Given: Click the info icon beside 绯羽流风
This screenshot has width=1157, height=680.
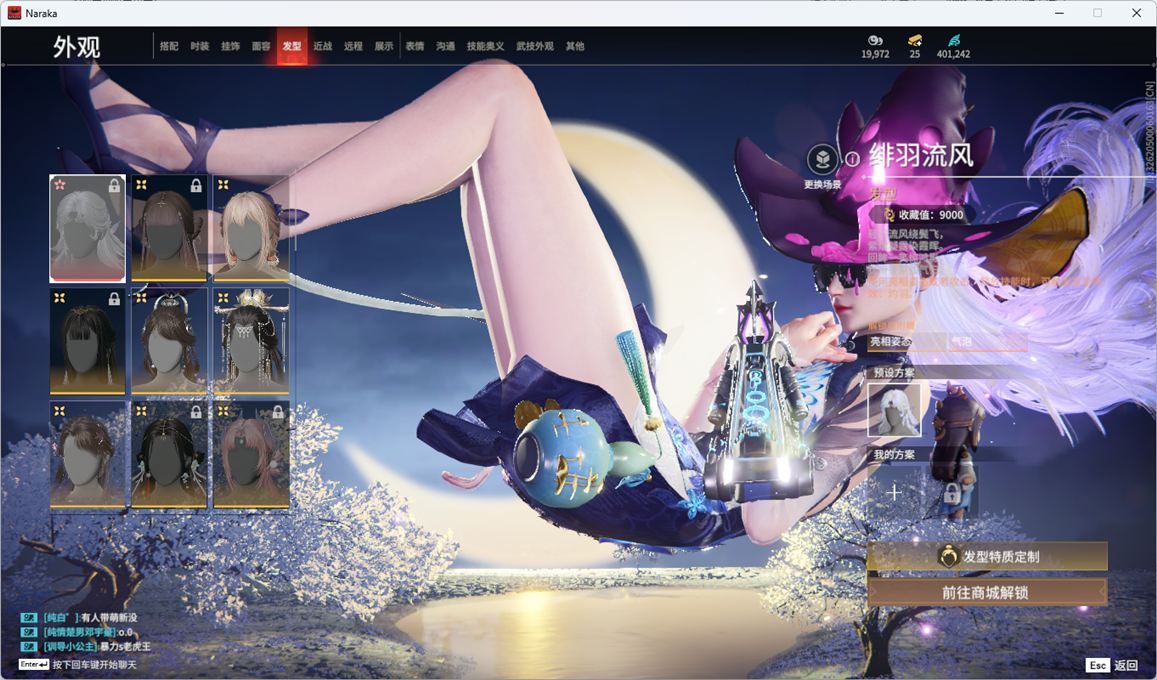Looking at the screenshot, I should pos(852,158).
